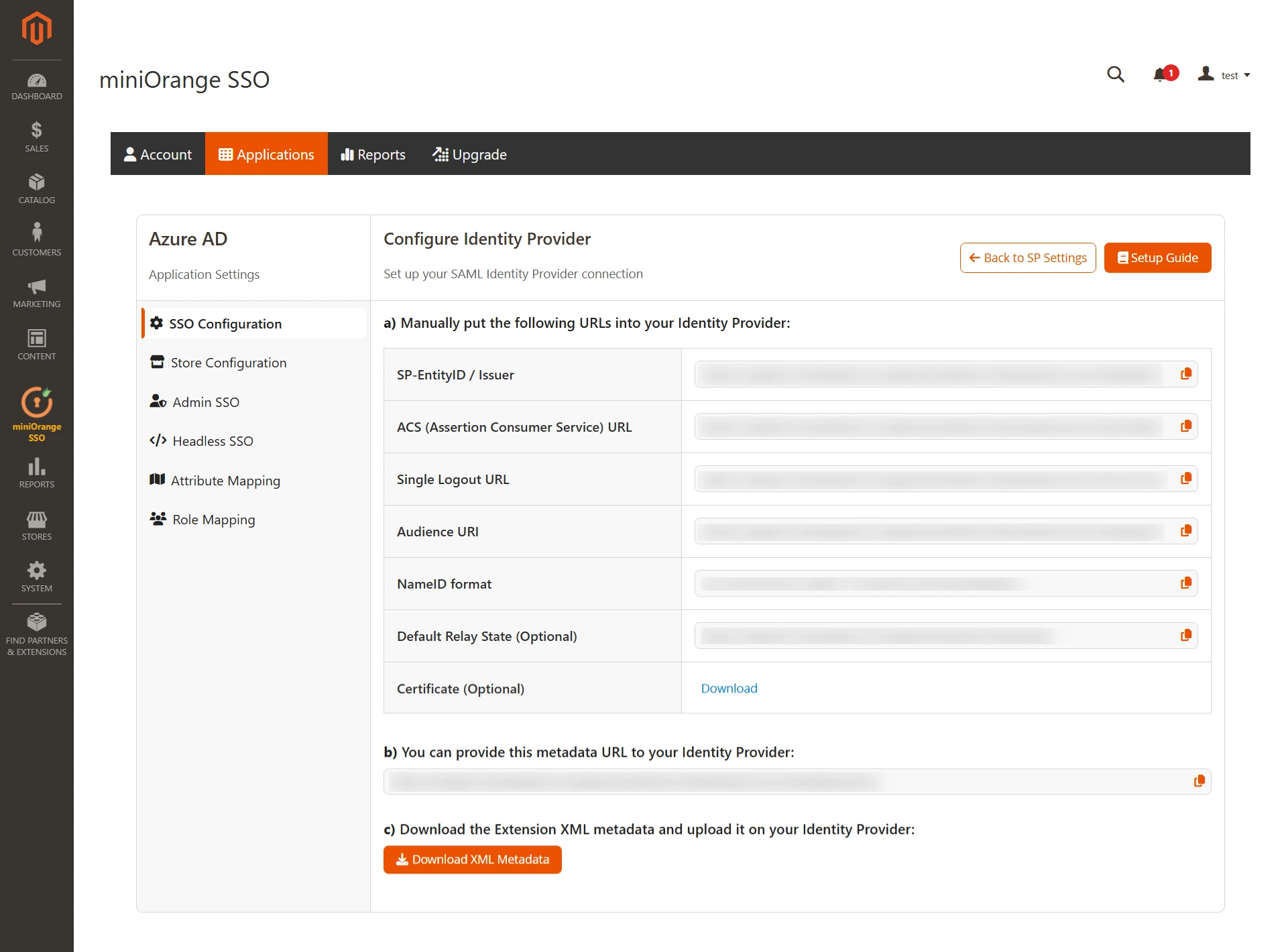Switch to the Reports tab
The height and width of the screenshot is (952, 1286).
coord(373,154)
